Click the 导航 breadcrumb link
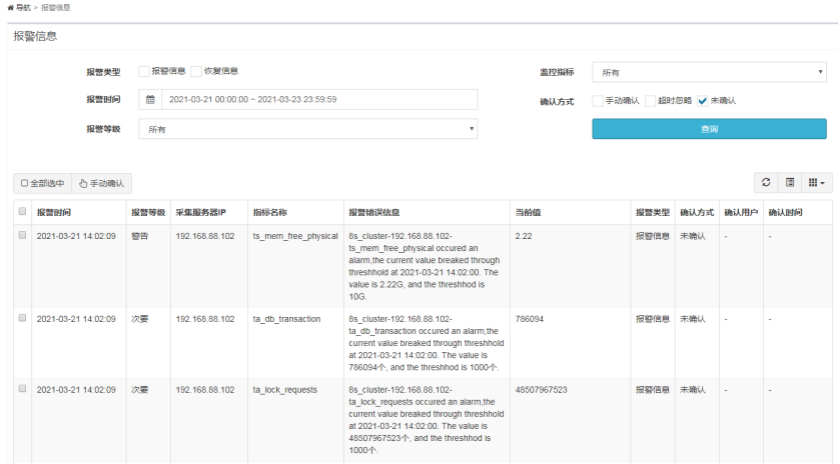The height and width of the screenshot is (464, 840). pyautogui.click(x=23, y=8)
